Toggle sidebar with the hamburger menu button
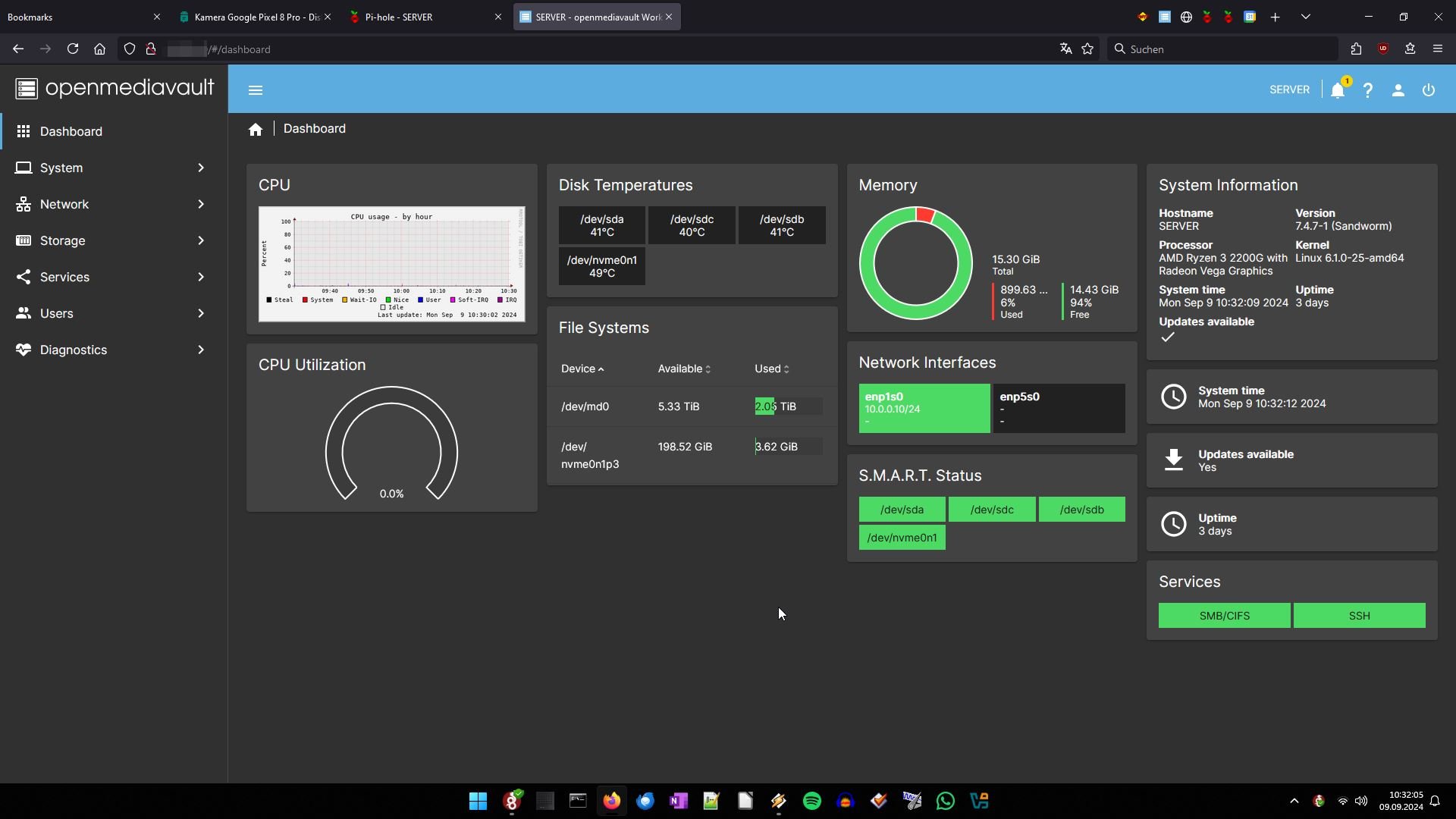This screenshot has width=1456, height=819. tap(256, 90)
